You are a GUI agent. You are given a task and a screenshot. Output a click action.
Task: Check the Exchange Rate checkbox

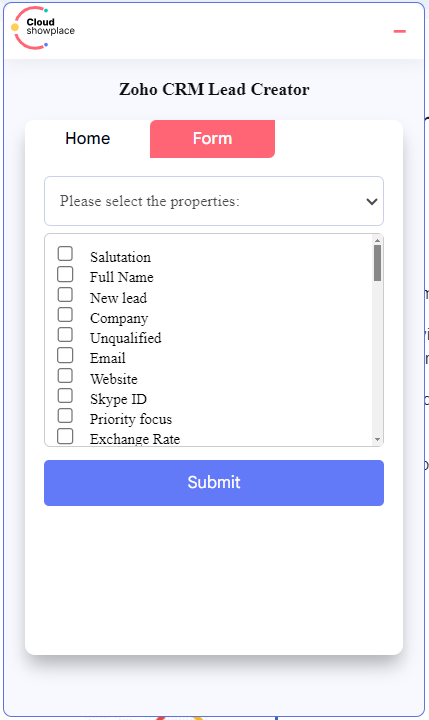click(x=65, y=436)
